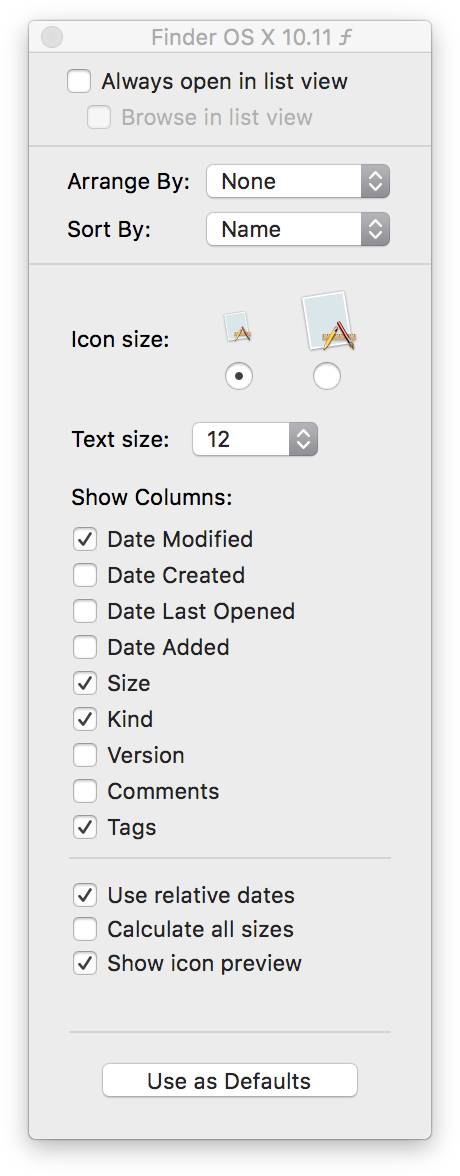Uncheck the Kind column

(85, 719)
